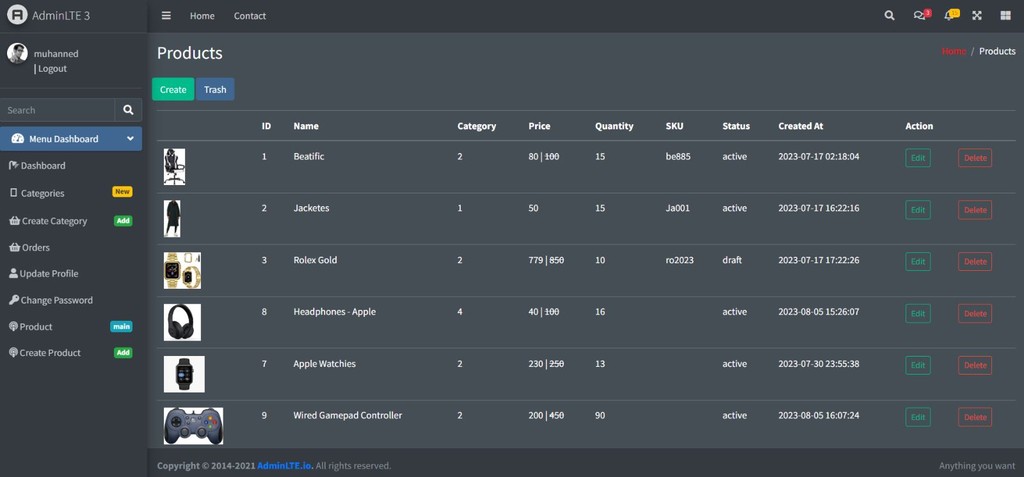Image resolution: width=1024 pixels, height=477 pixels.
Task: Click the sidebar search magnifier button
Action: [129, 110]
